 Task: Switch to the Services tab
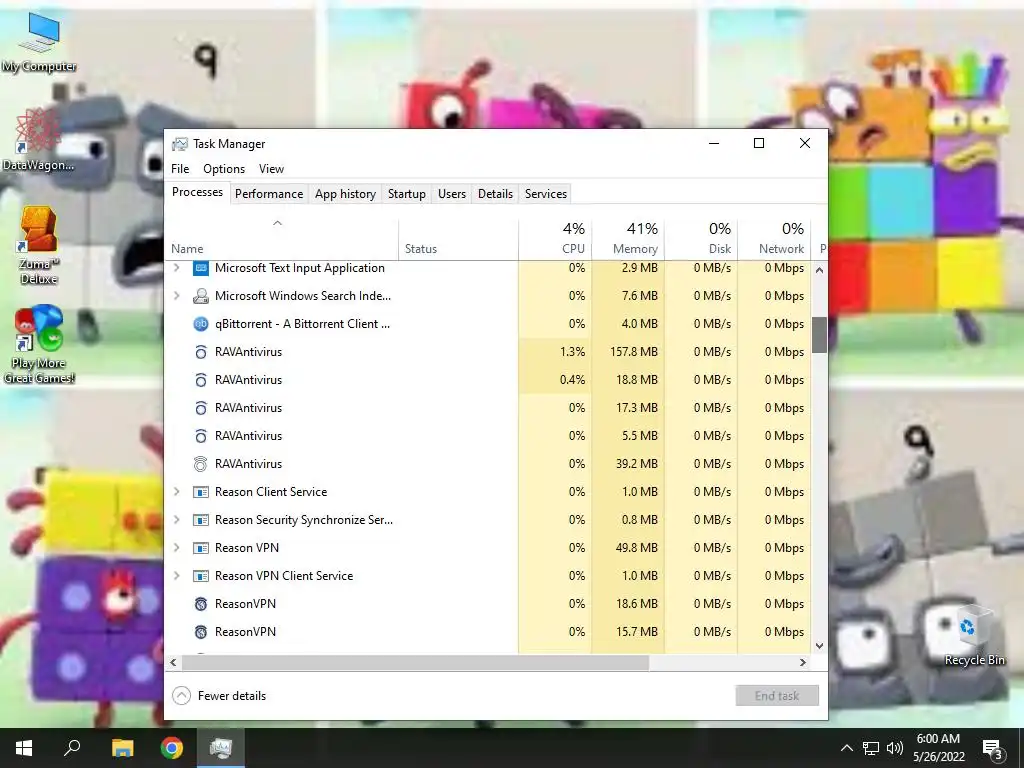(546, 194)
